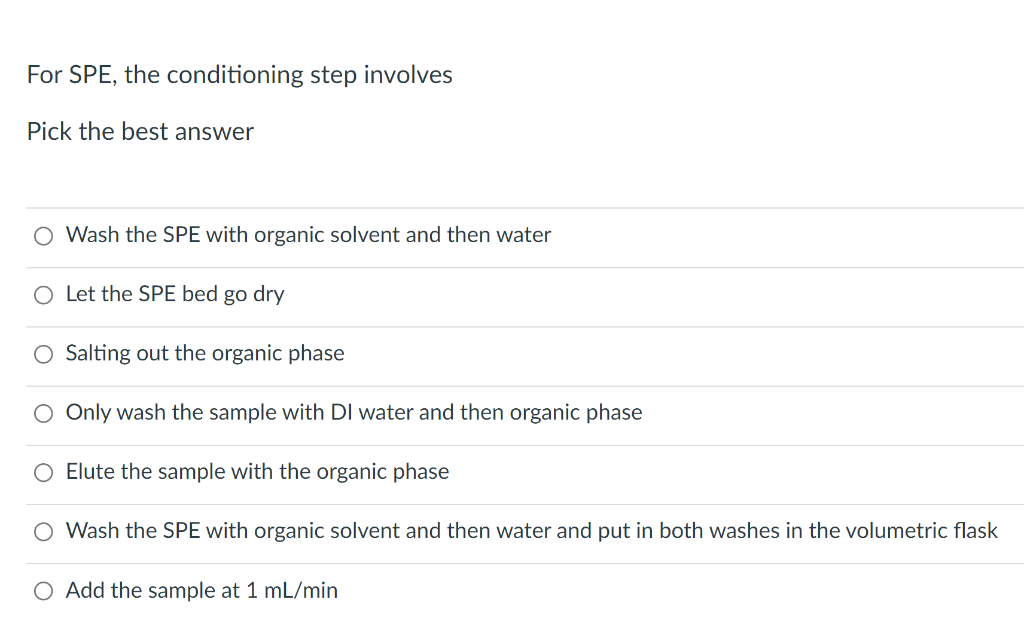The image size is (1024, 630).
Task: Click the 'Pick the best answer' instruction text
Action: 140,131
